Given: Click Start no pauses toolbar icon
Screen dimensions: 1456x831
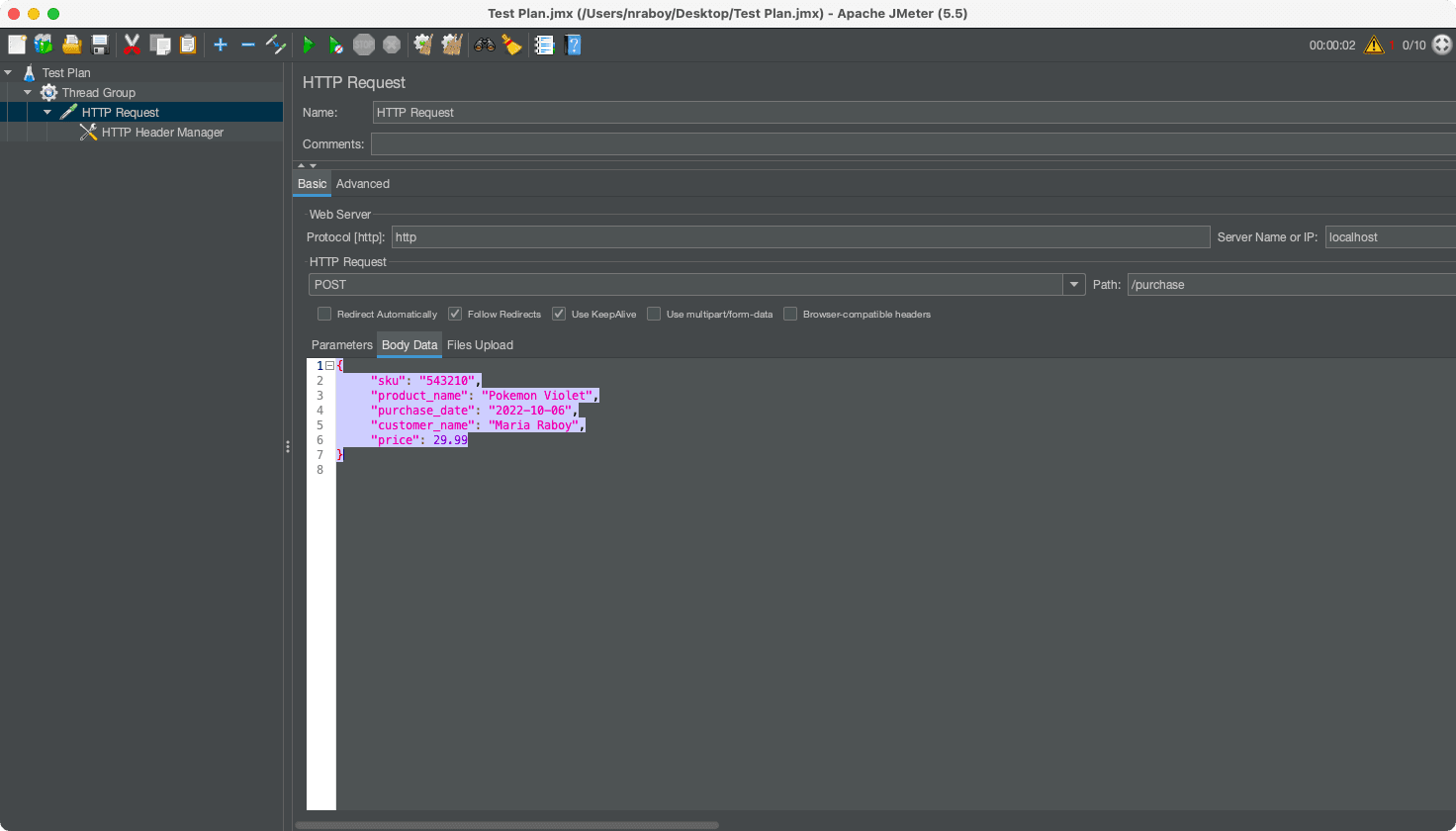Looking at the screenshot, I should coord(336,45).
